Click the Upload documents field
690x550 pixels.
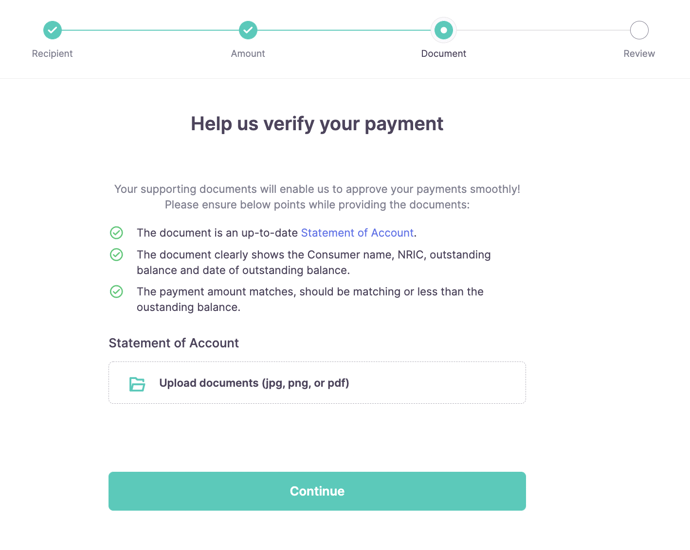(317, 383)
